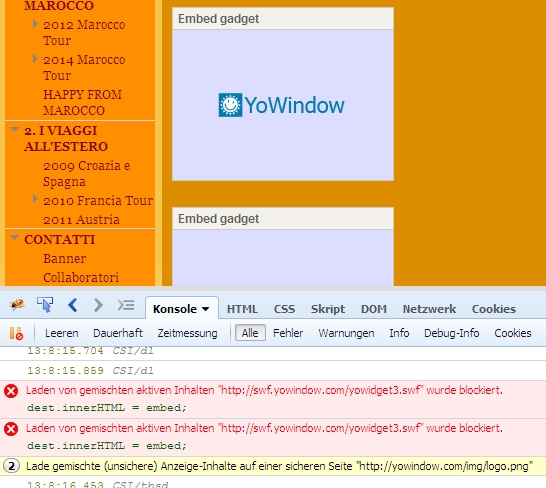Open the Skript panel tab
The width and height of the screenshot is (546, 488).
[328, 309]
